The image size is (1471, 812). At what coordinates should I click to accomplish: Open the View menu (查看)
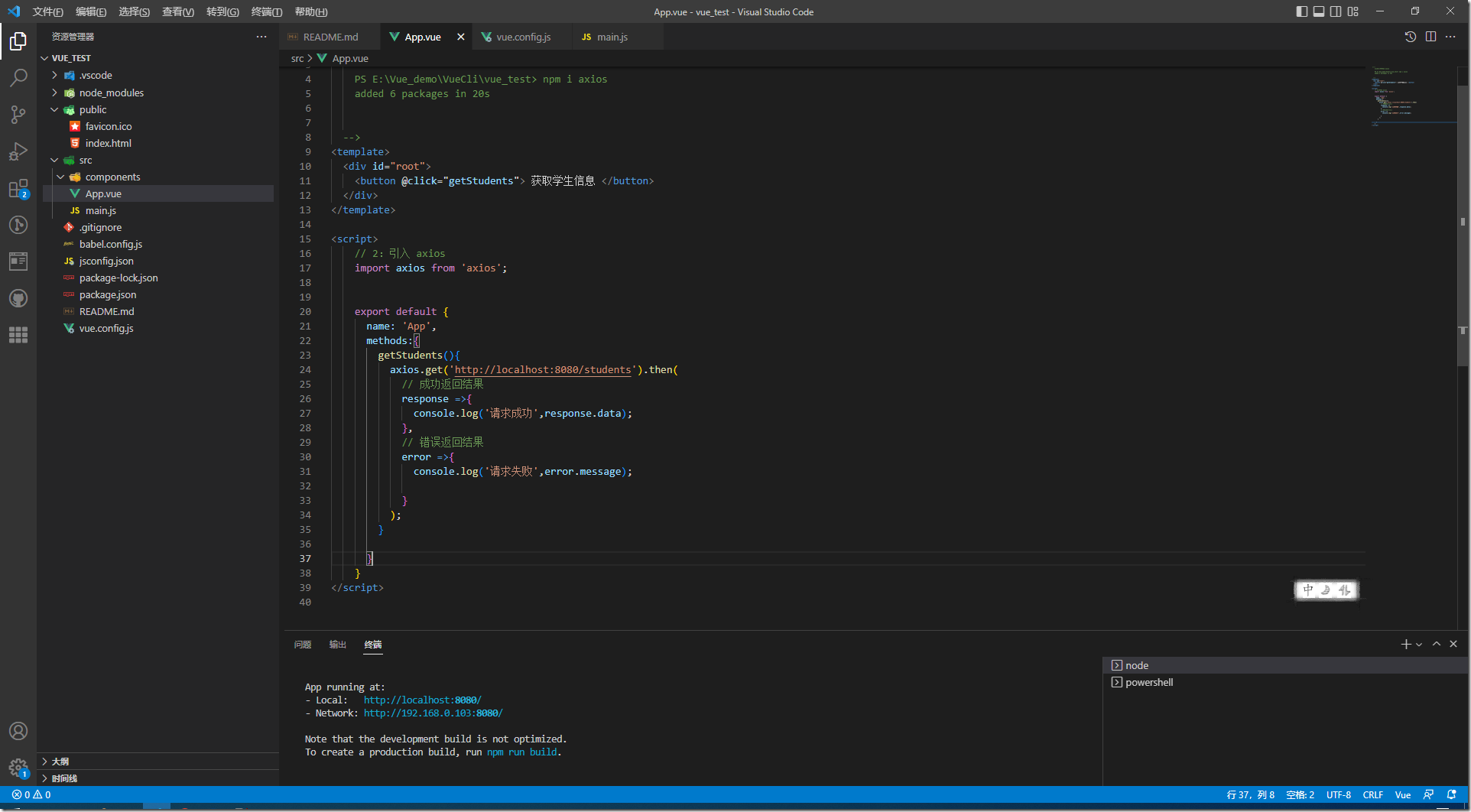coord(178,11)
